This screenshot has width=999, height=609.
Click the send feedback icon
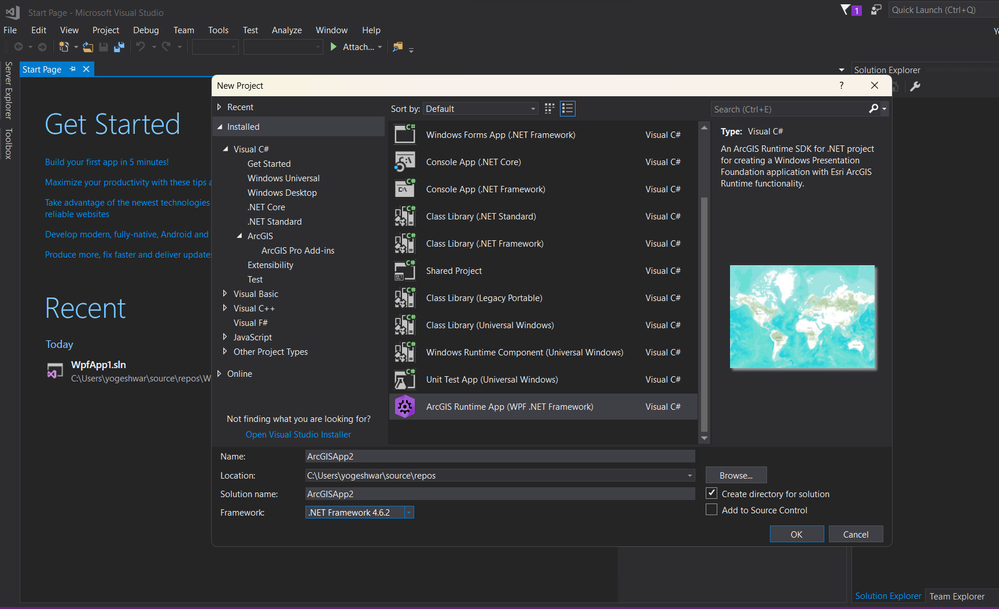(876, 10)
